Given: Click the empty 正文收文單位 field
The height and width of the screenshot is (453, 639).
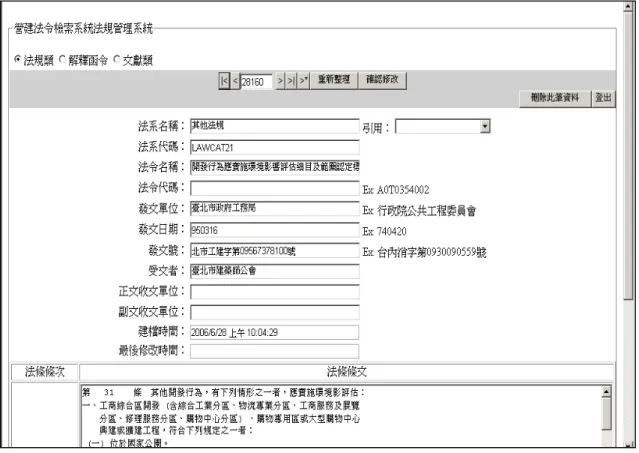Looking at the screenshot, I should coord(275,292).
